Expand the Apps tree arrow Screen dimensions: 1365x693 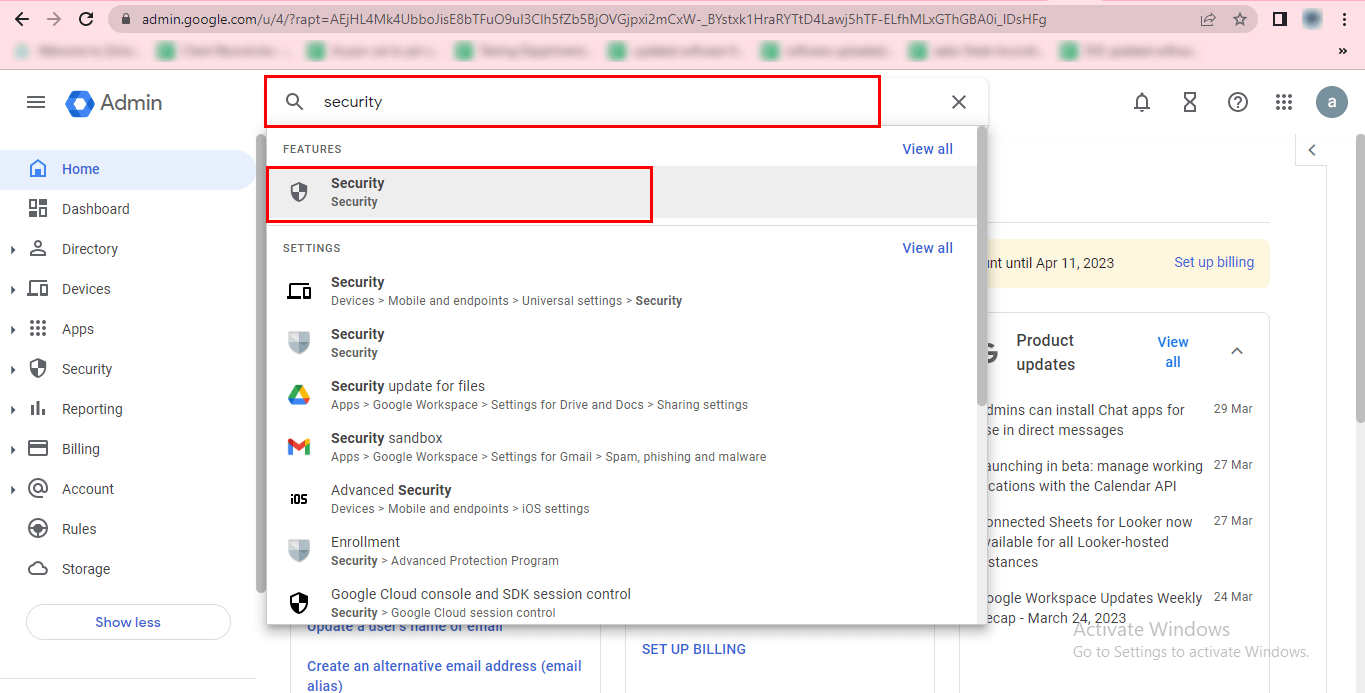point(13,330)
